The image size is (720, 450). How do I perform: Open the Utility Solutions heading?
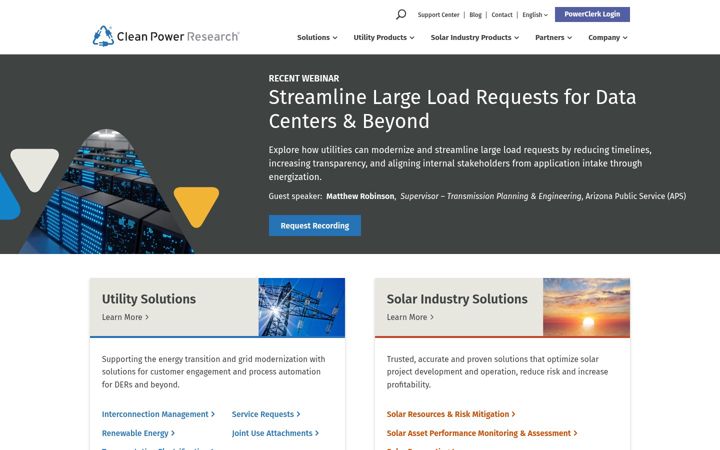(149, 299)
